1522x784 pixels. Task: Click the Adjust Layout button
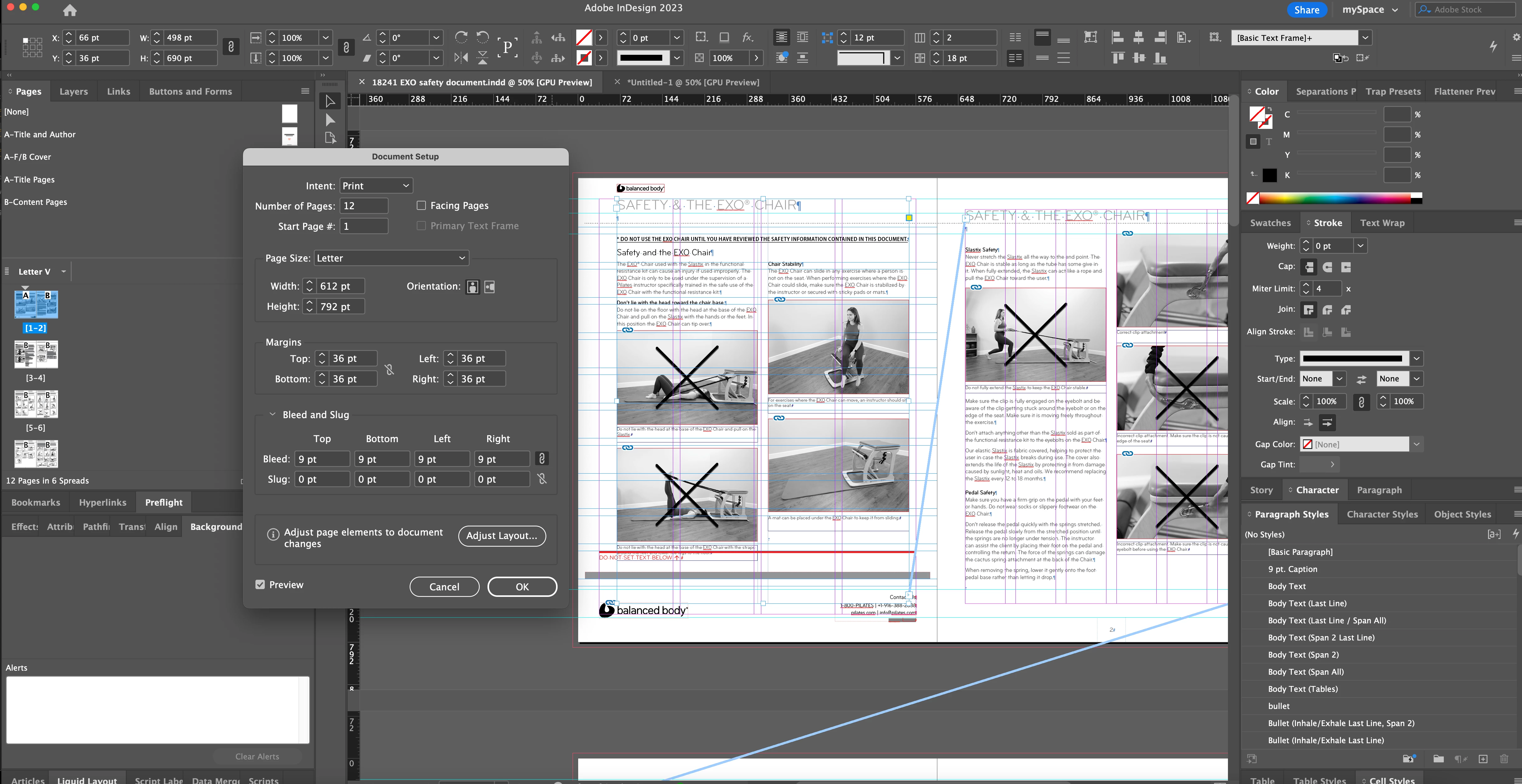click(x=502, y=536)
